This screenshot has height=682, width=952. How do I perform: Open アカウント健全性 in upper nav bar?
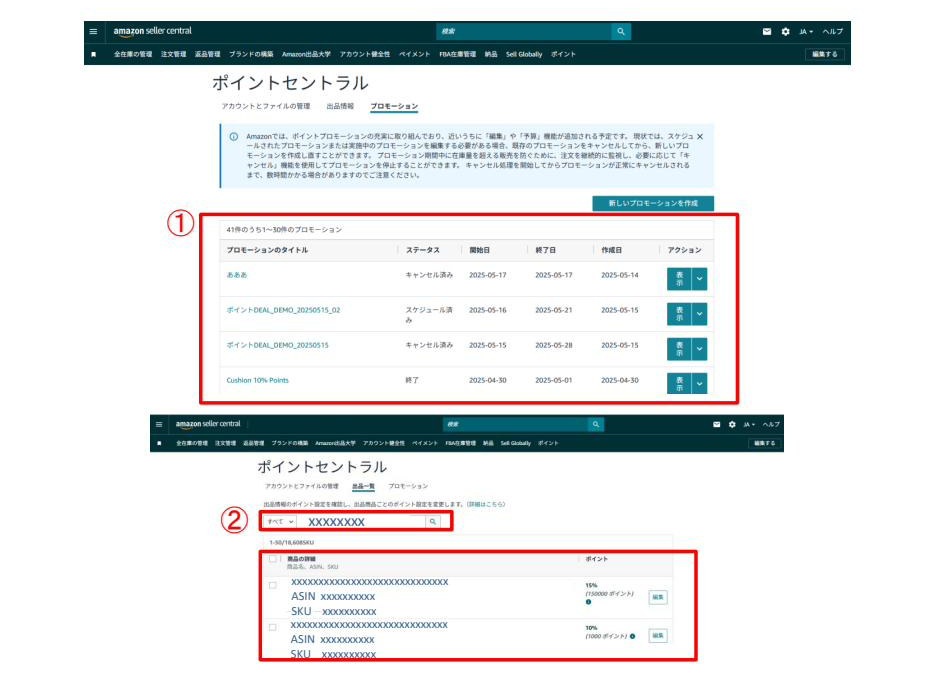pos(365,54)
